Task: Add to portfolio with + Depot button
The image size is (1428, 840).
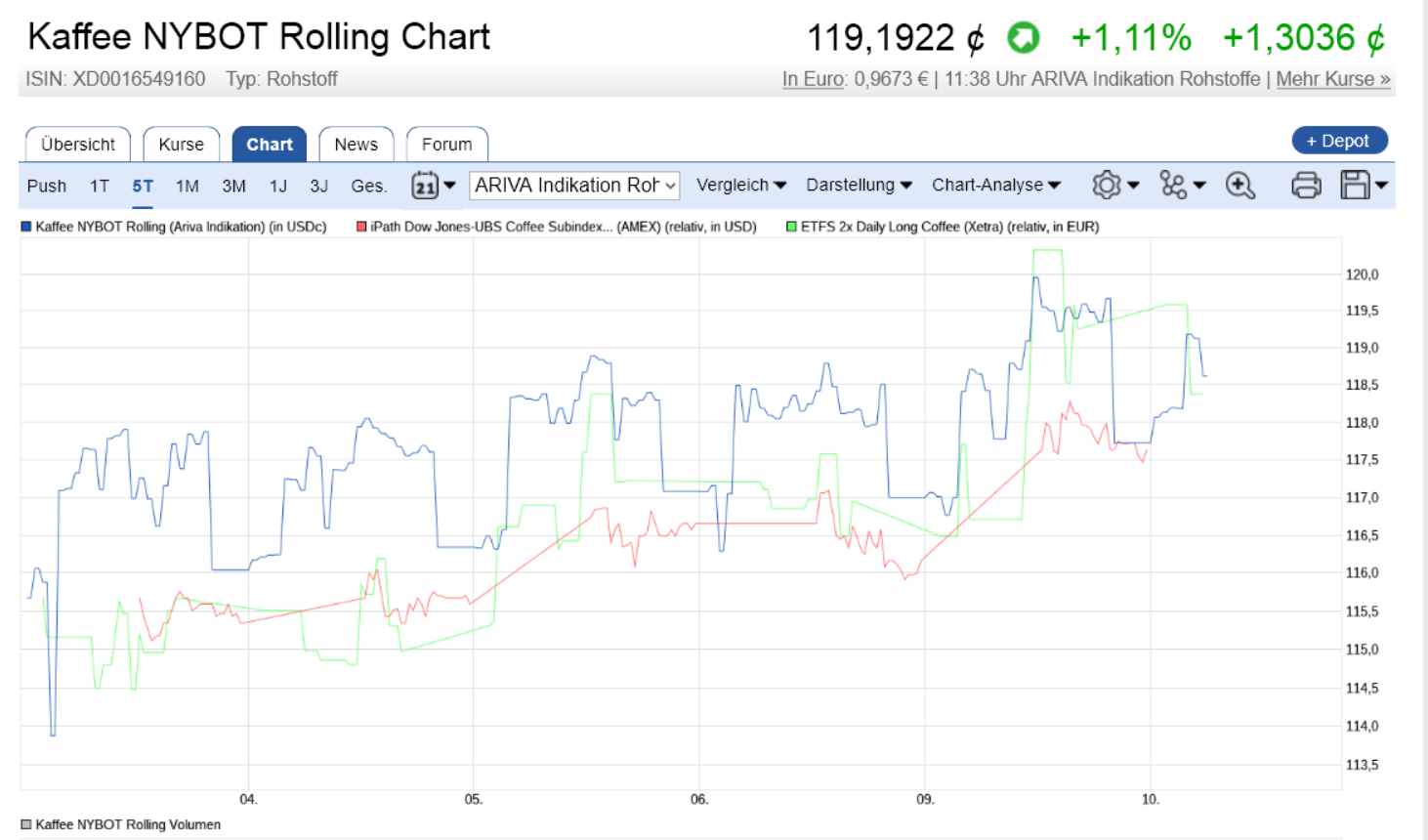Action: point(1339,141)
